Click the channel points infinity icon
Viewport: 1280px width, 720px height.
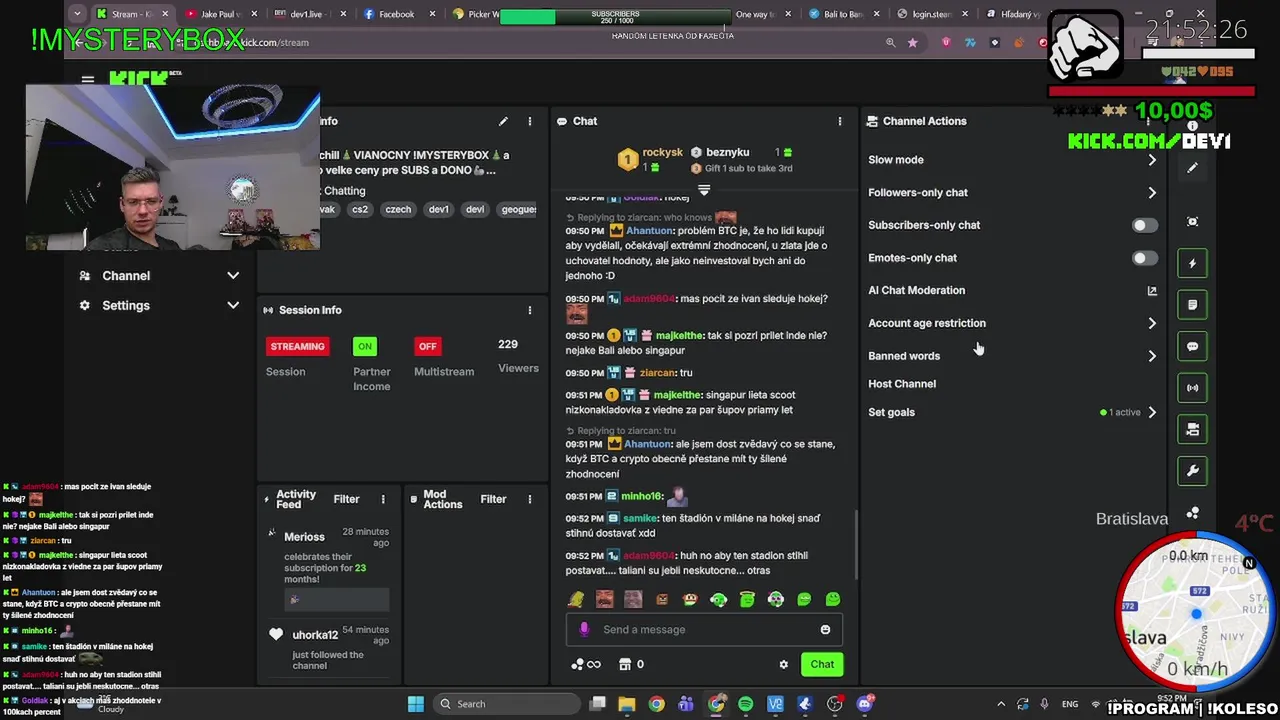click(x=586, y=664)
